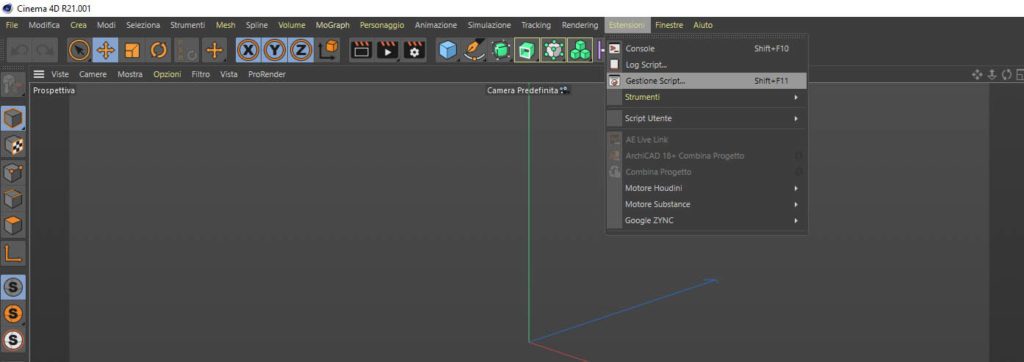Open the viewport hamburger menu
The width and height of the screenshot is (1024, 362).
39,74
